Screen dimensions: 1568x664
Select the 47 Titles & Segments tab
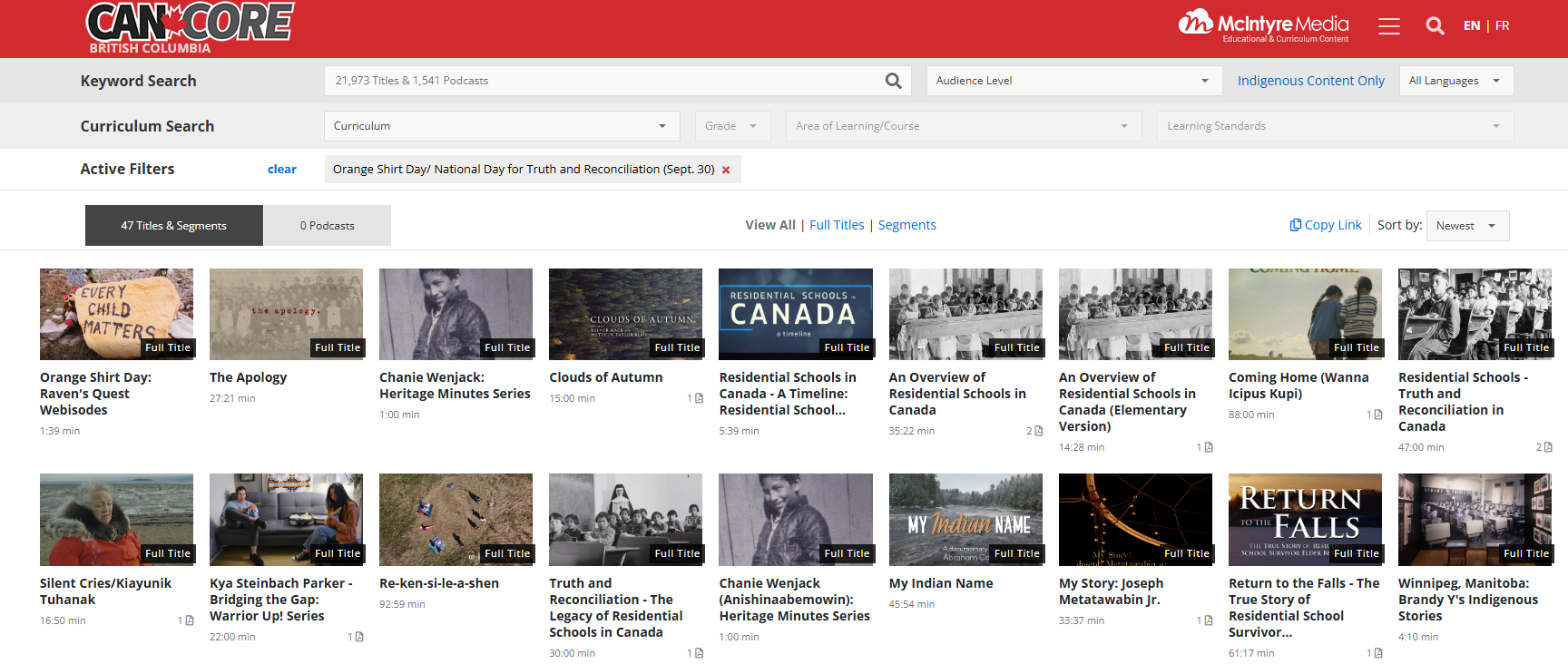tap(174, 226)
